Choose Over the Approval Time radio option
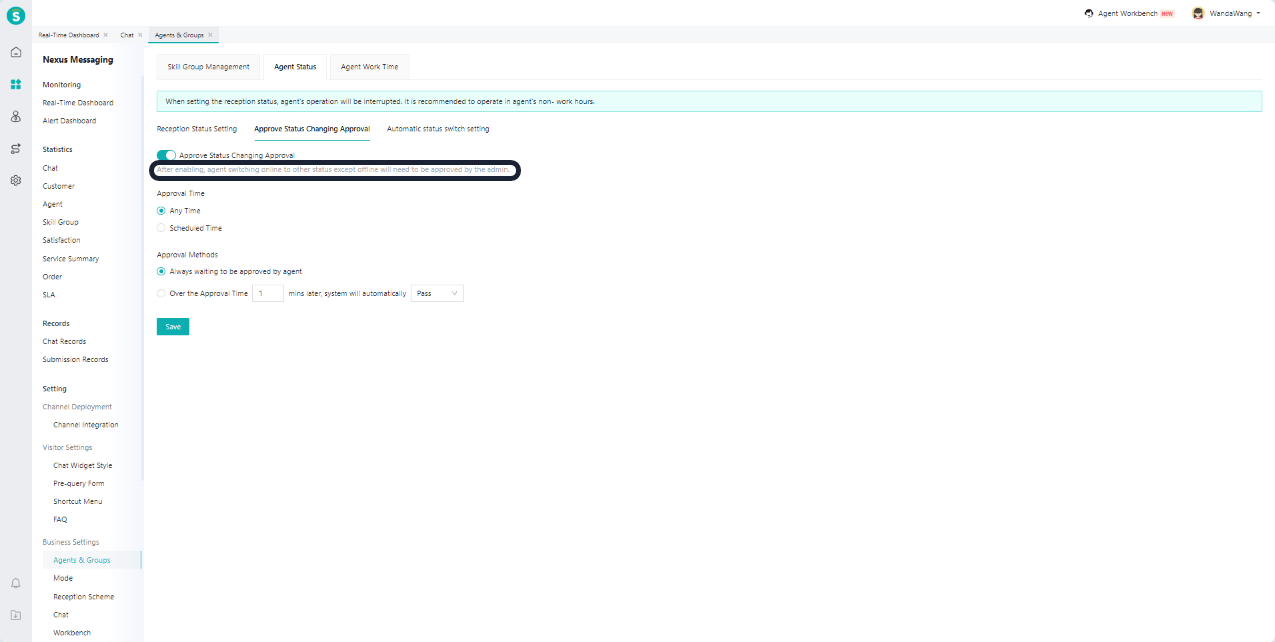 click(161, 294)
